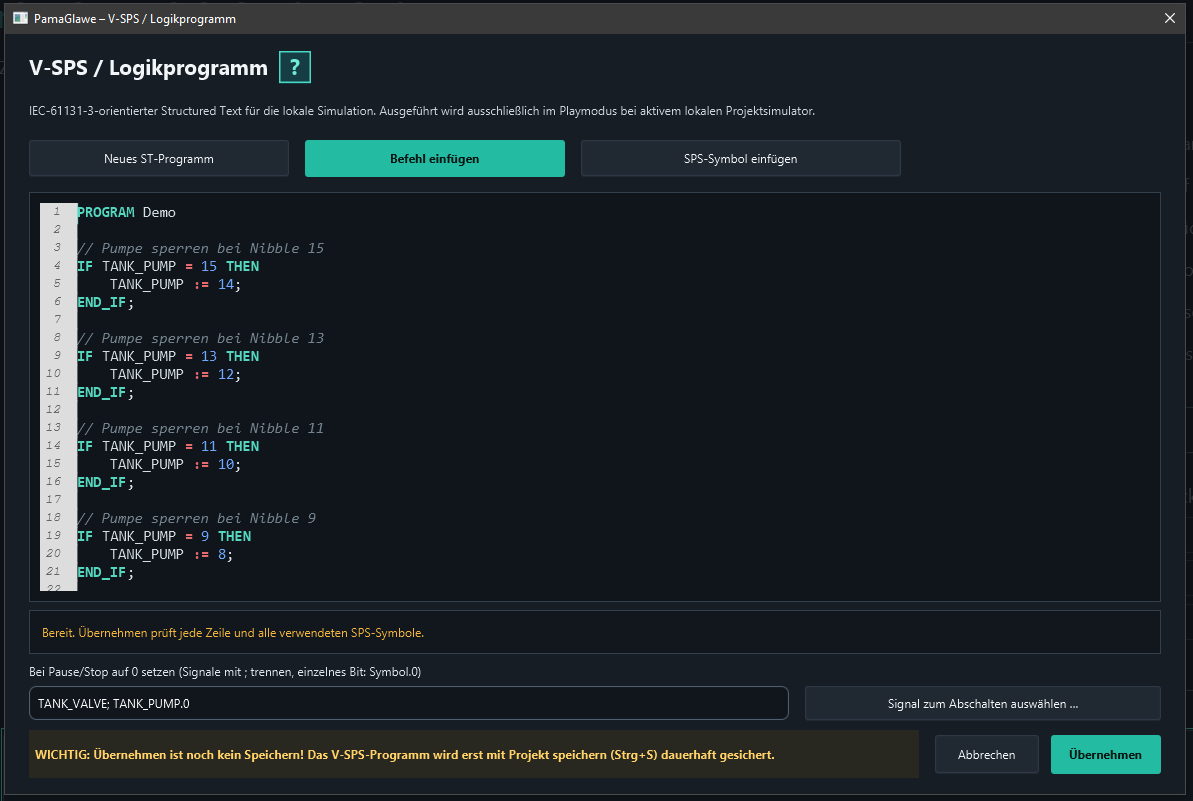
Task: Click the 'WICHTIG: Übernehmen ist noch kein Speichern' warning
Action: [x=405, y=755]
